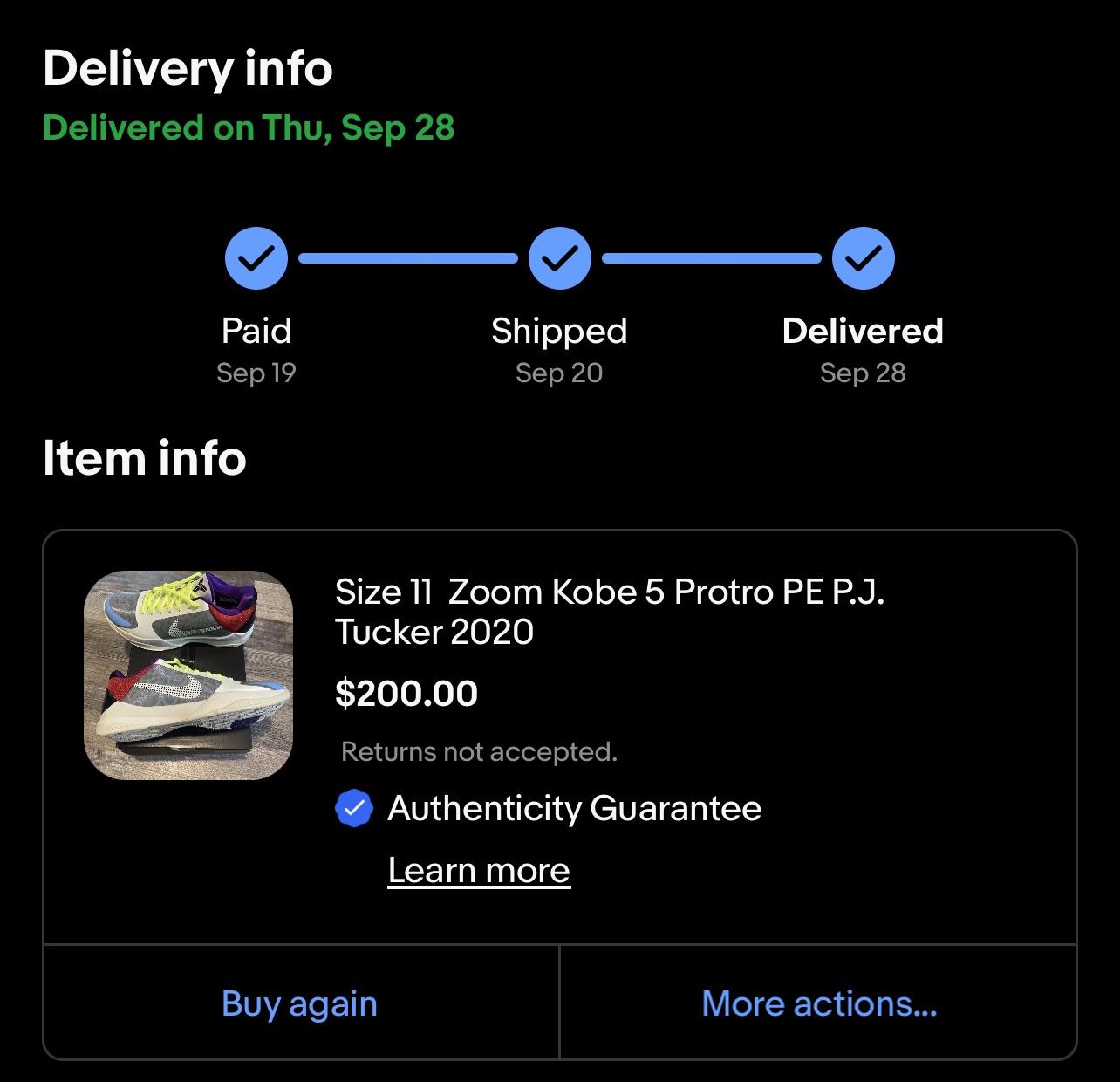Select the Authenticity Guarantee badge icon

pos(352,809)
